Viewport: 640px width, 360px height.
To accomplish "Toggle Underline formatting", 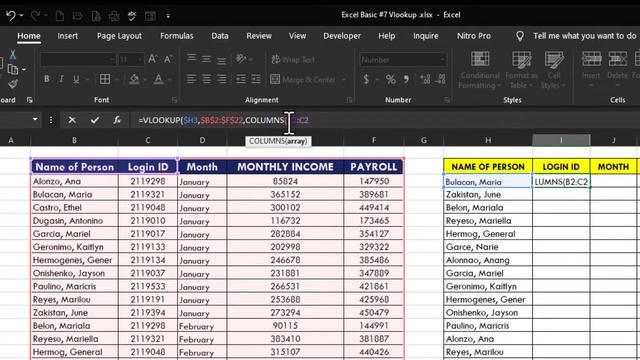I will [76, 79].
